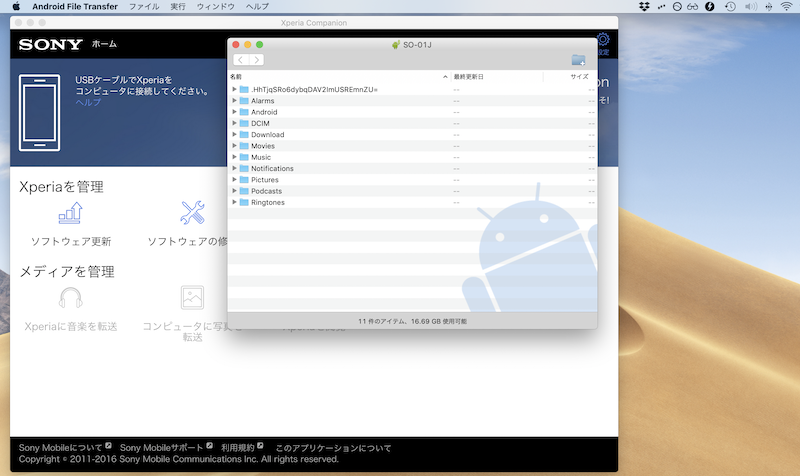The width and height of the screenshot is (800, 476).
Task: Expand the Pictures folder triangle
Action: (x=234, y=180)
